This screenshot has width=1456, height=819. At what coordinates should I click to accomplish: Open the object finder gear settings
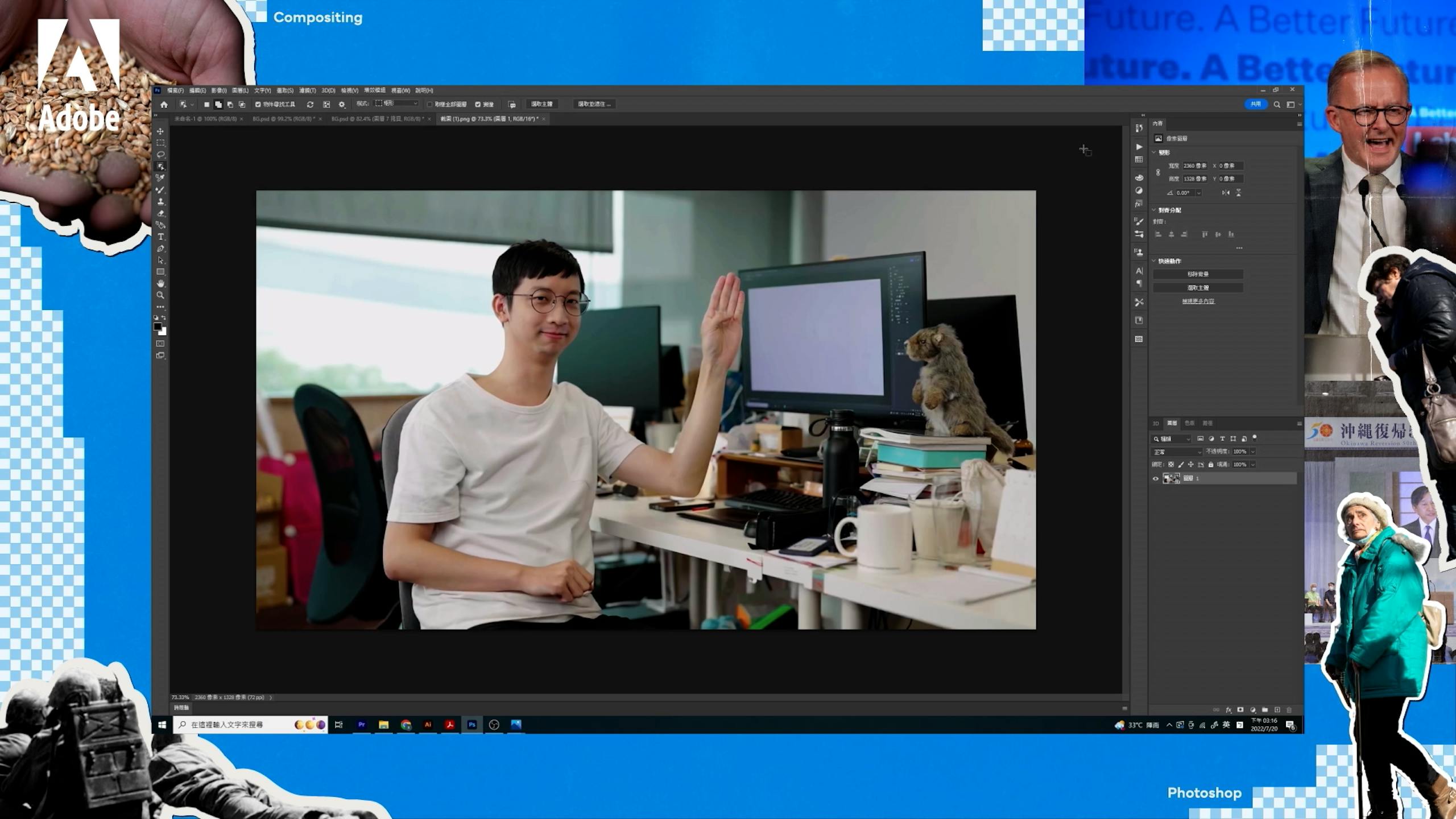point(342,105)
